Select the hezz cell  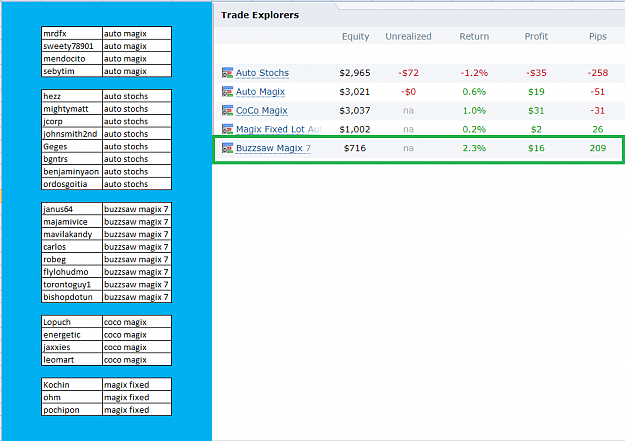(72, 96)
